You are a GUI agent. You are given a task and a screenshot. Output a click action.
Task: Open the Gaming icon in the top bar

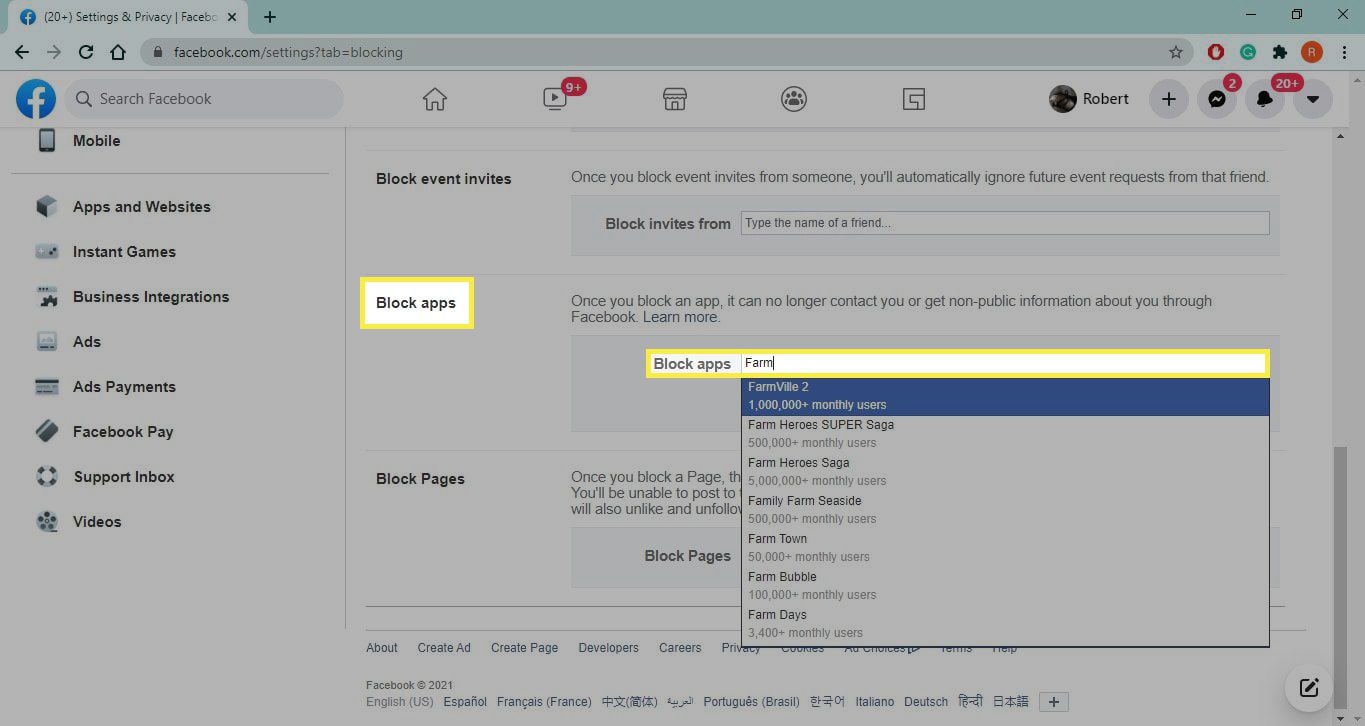913,99
